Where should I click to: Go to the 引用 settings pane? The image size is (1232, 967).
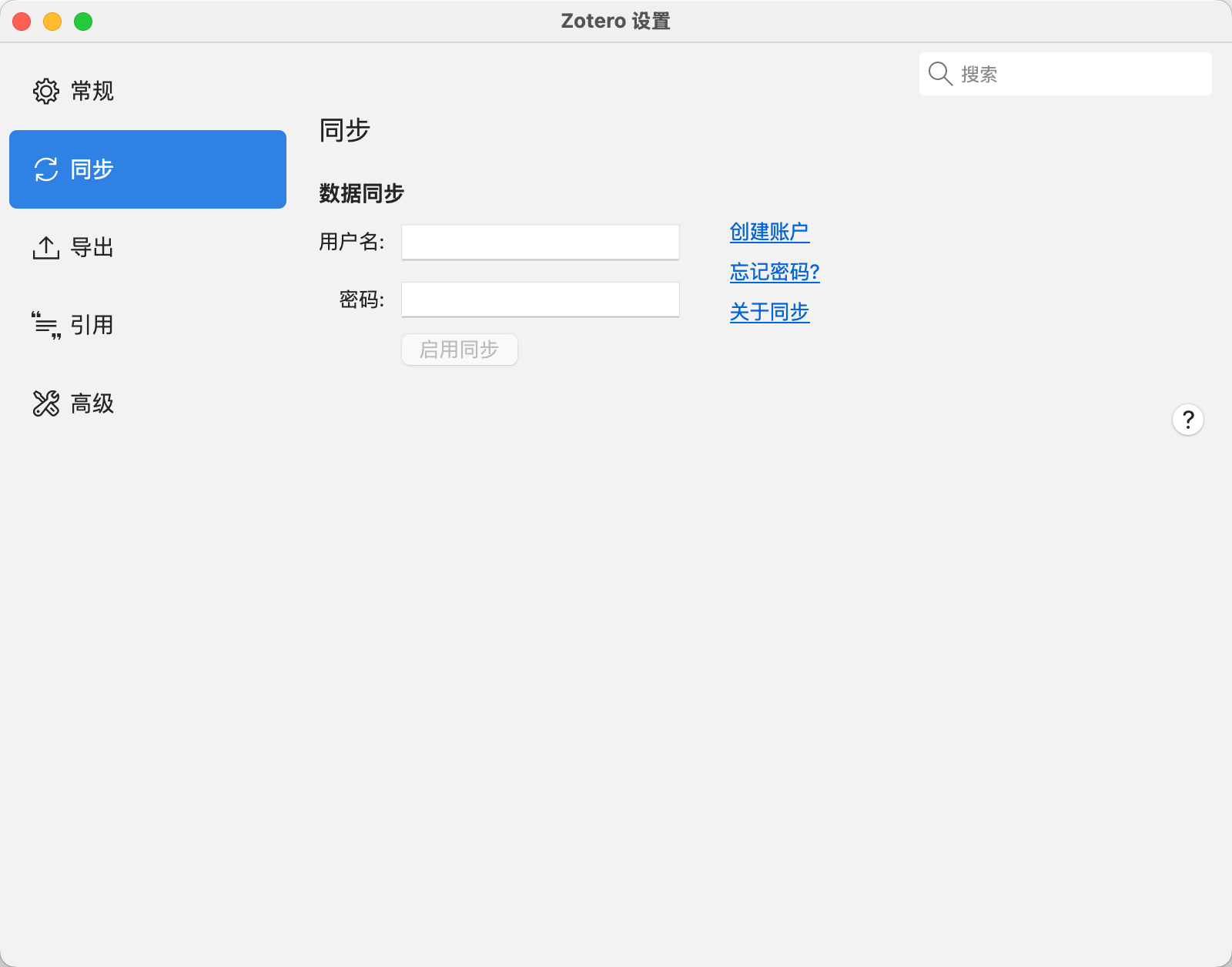(x=148, y=326)
